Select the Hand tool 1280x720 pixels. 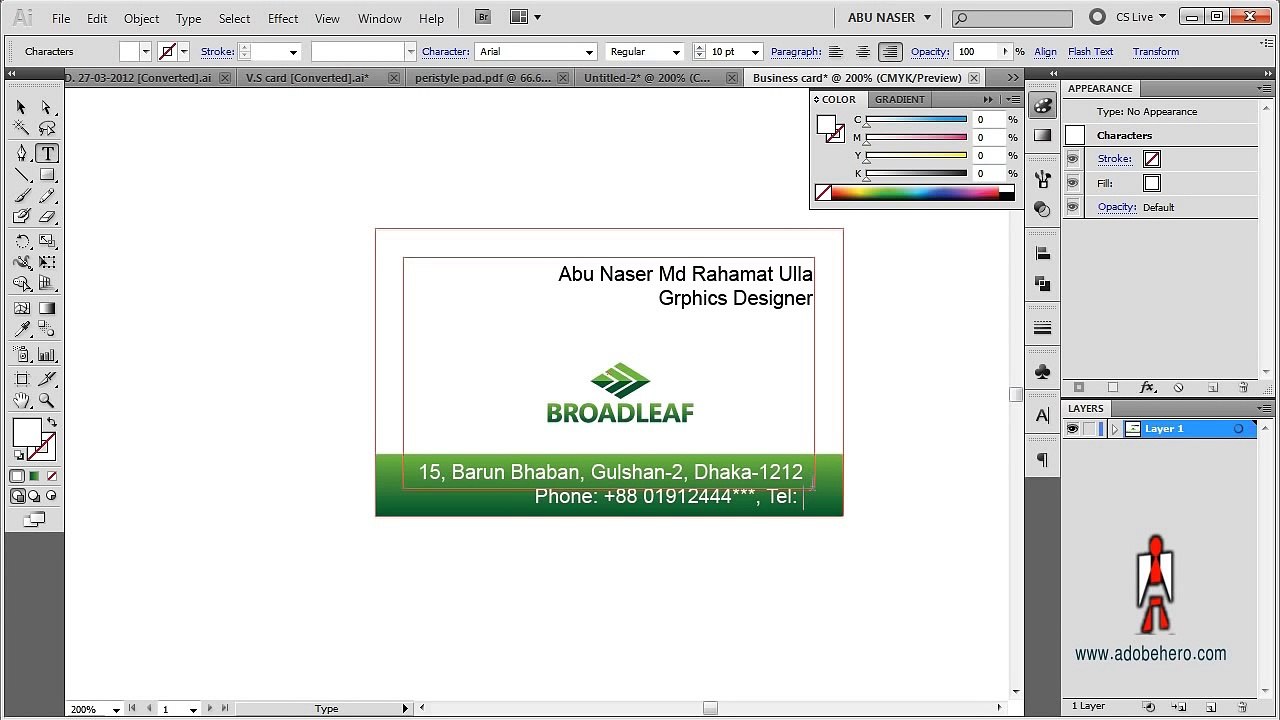21,401
